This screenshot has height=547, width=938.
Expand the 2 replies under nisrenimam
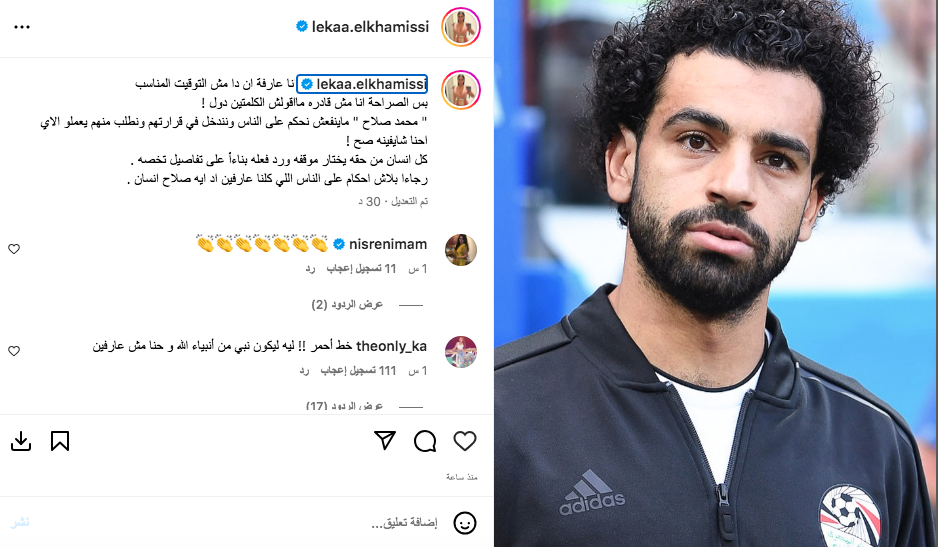(347, 305)
